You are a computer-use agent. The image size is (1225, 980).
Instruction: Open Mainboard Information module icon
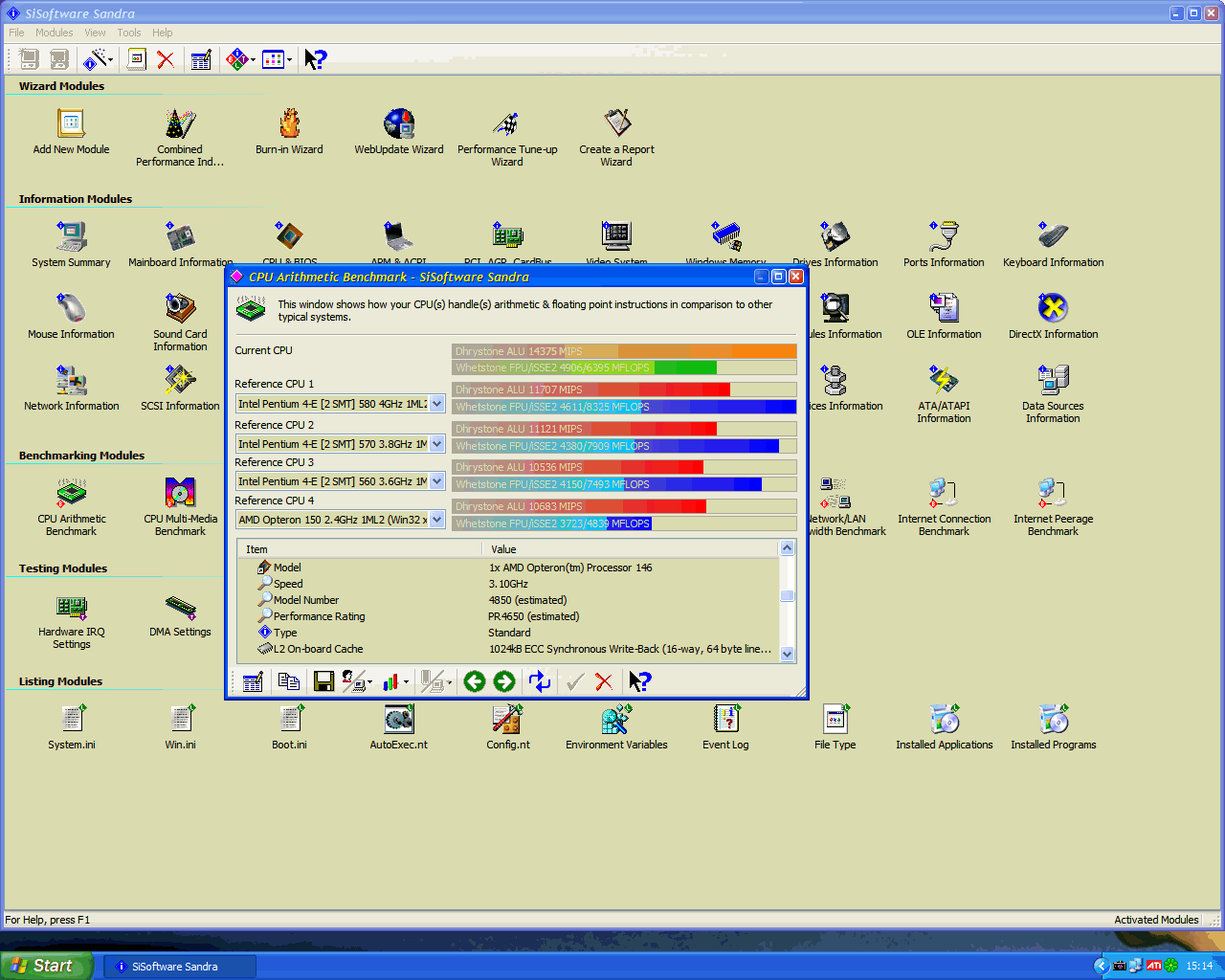(180, 236)
